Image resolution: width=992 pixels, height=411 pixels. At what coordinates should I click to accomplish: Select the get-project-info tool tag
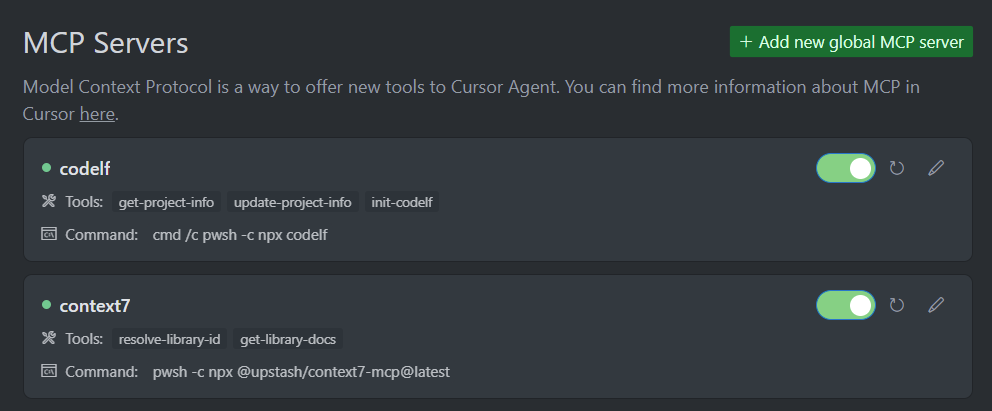[x=167, y=202]
